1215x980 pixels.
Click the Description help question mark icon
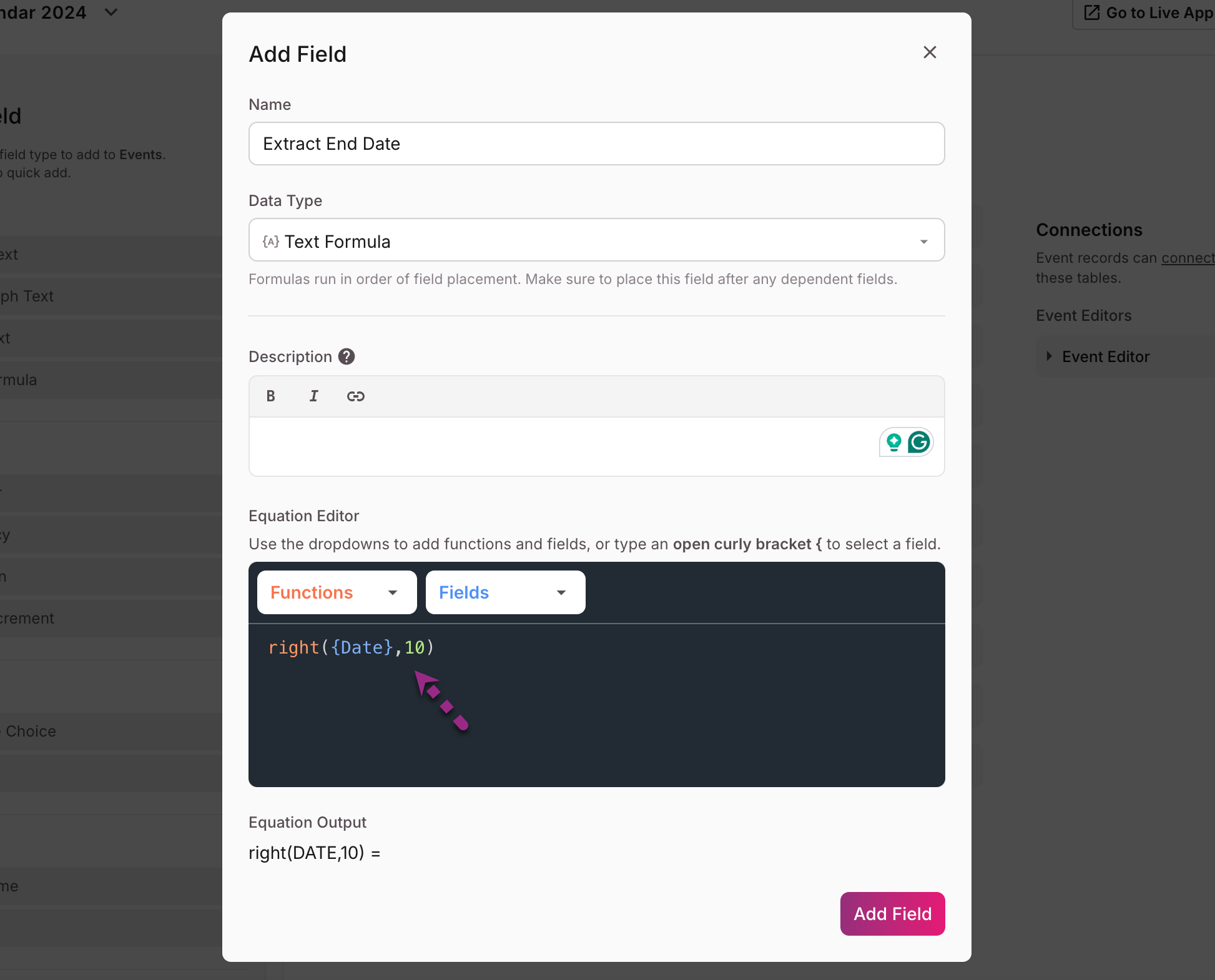point(347,356)
